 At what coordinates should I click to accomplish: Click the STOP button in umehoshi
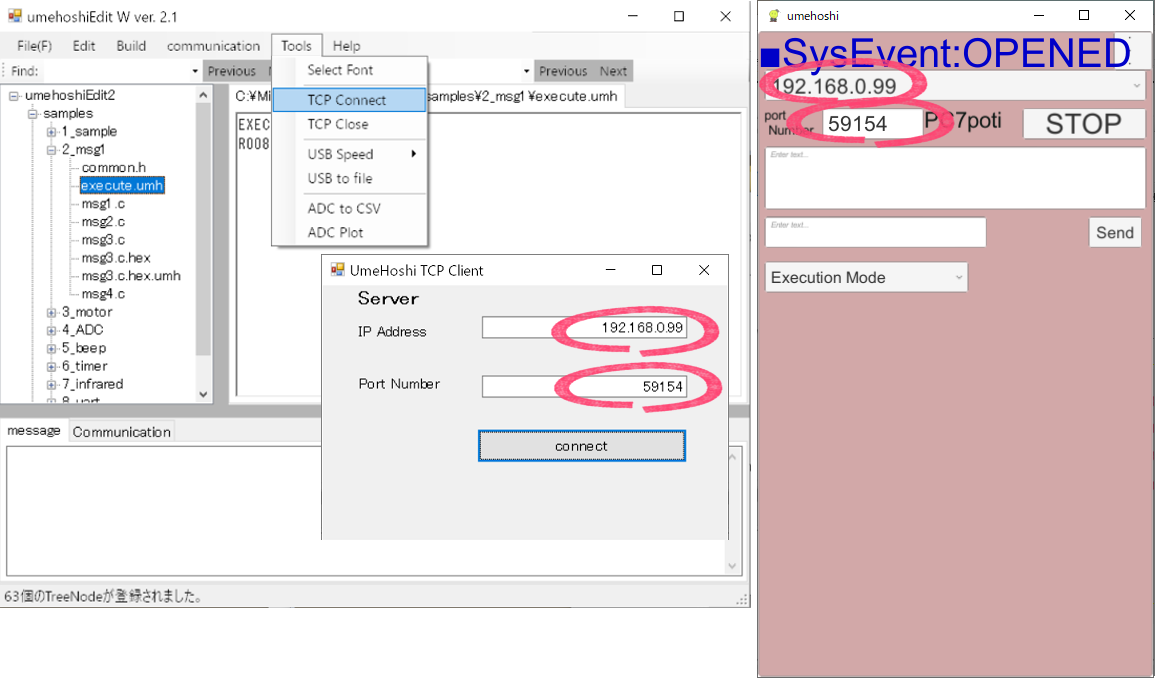coord(1083,124)
